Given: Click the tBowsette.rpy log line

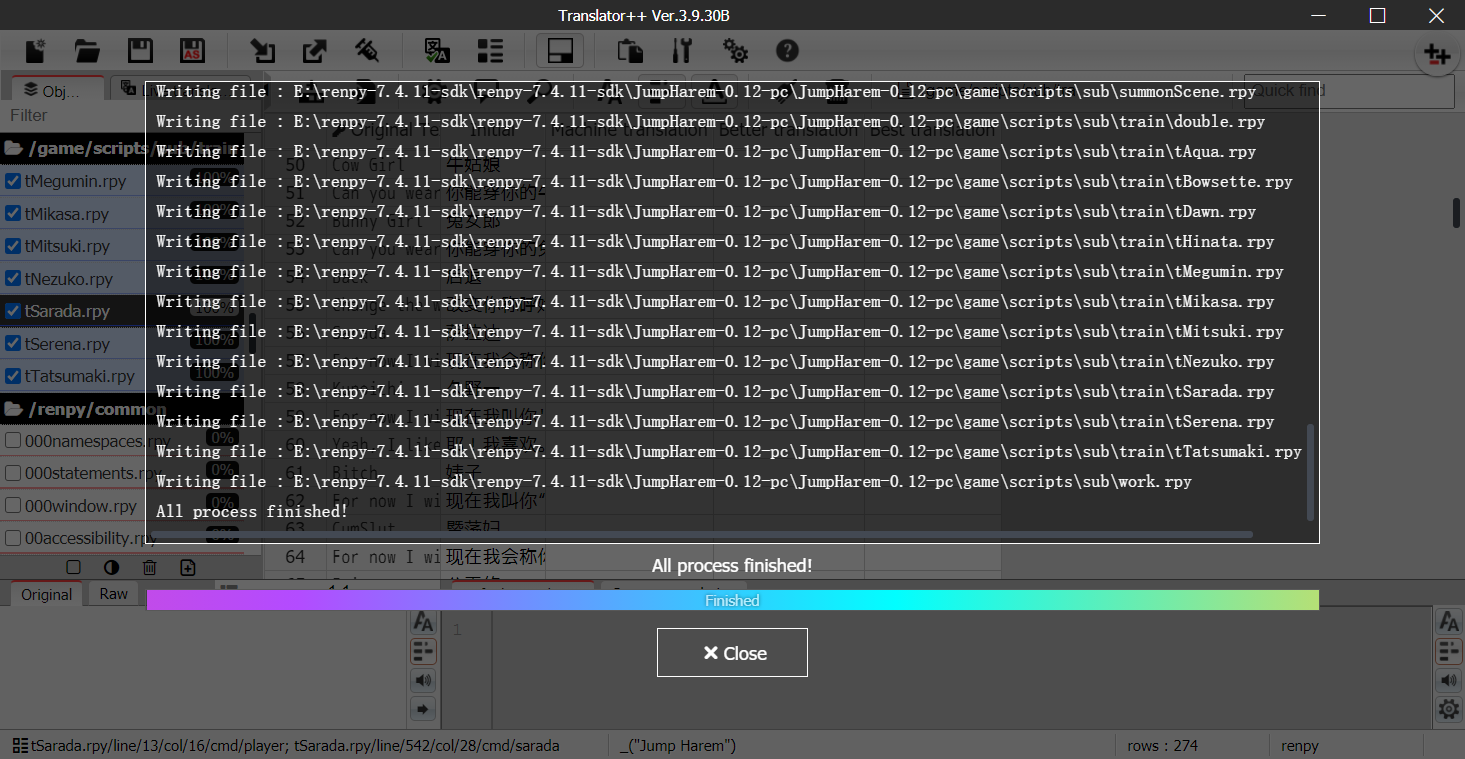Looking at the screenshot, I should [x=724, y=182].
